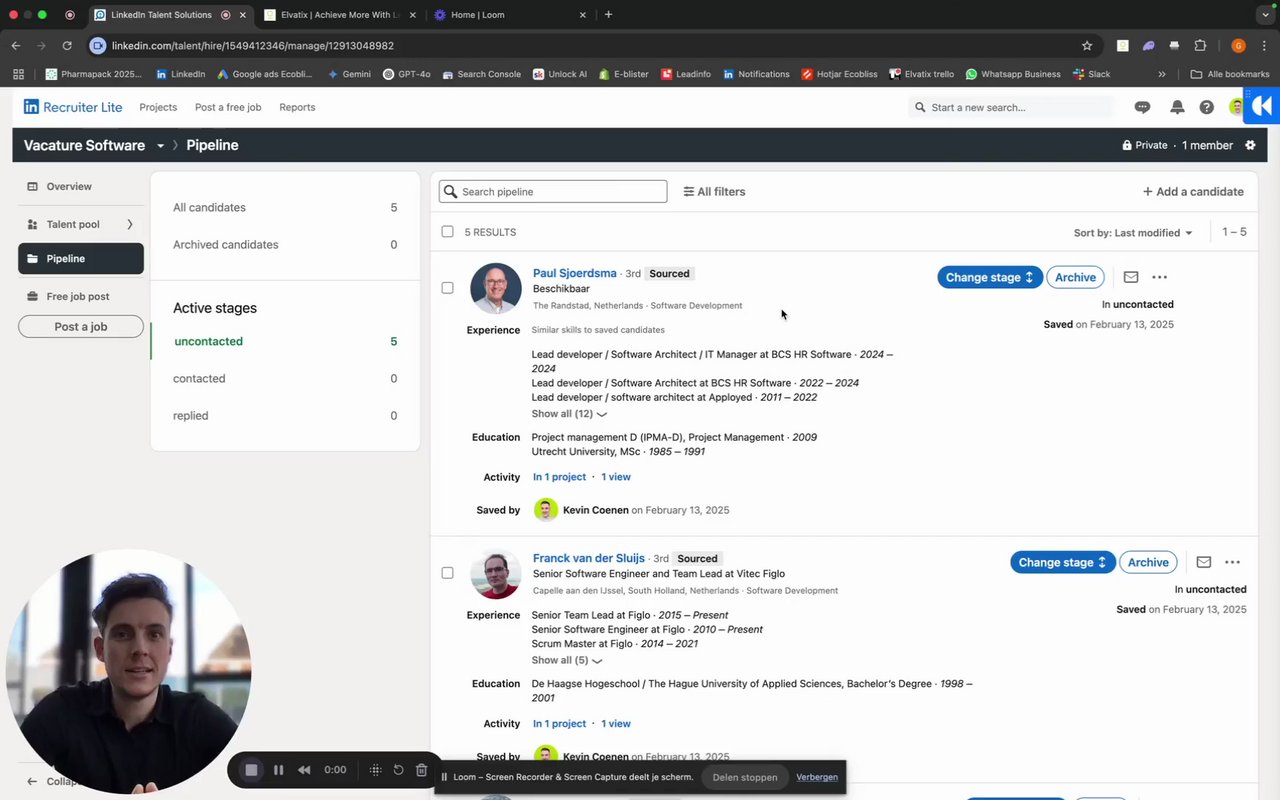Send message to Paul Sjoerdsma via envelope
The width and height of the screenshot is (1280, 800).
[1131, 277]
